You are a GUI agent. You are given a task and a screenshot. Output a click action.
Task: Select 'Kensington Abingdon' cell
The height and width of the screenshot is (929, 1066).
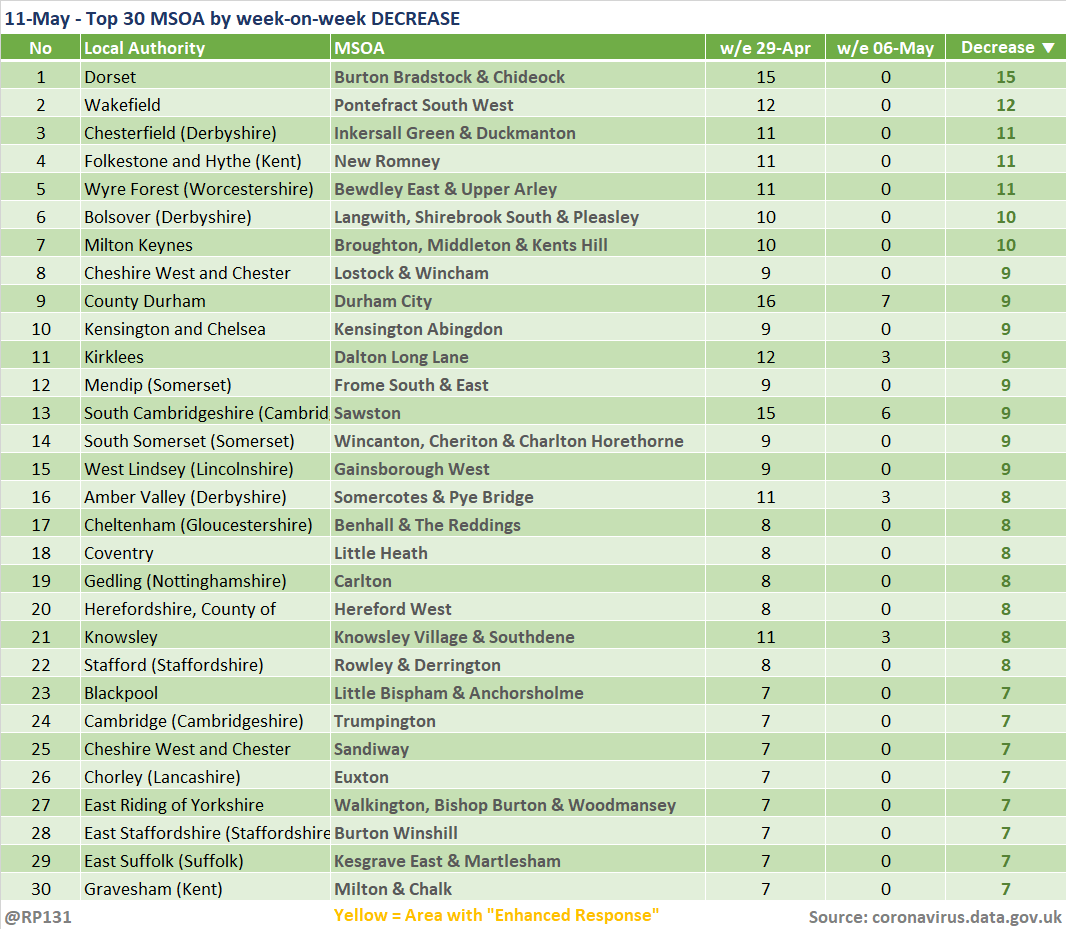click(517, 329)
